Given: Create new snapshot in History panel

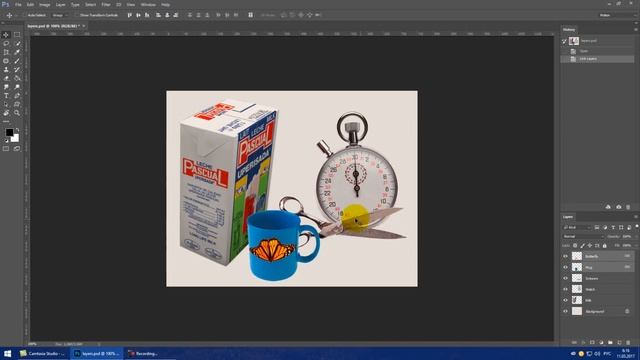Looking at the screenshot, I should click(619, 207).
